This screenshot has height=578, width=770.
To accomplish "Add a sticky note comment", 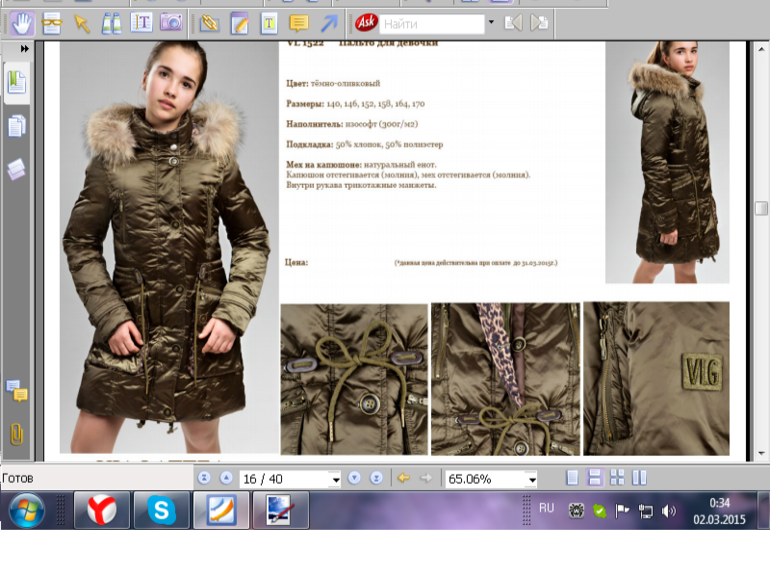I will (x=298, y=22).
